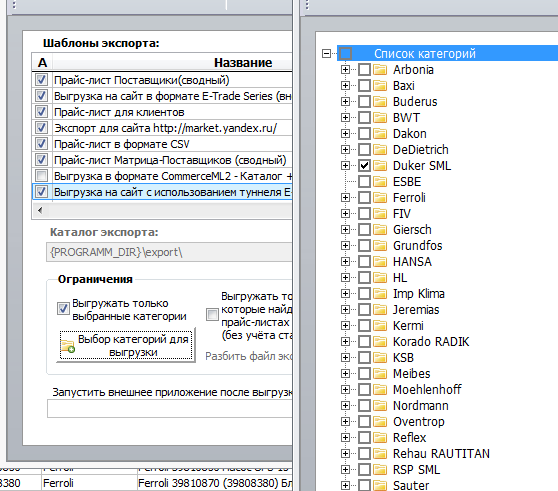The image size is (558, 491).
Task: Select the 'Прайс-лист в формате CSV' row
Action: (x=163, y=144)
